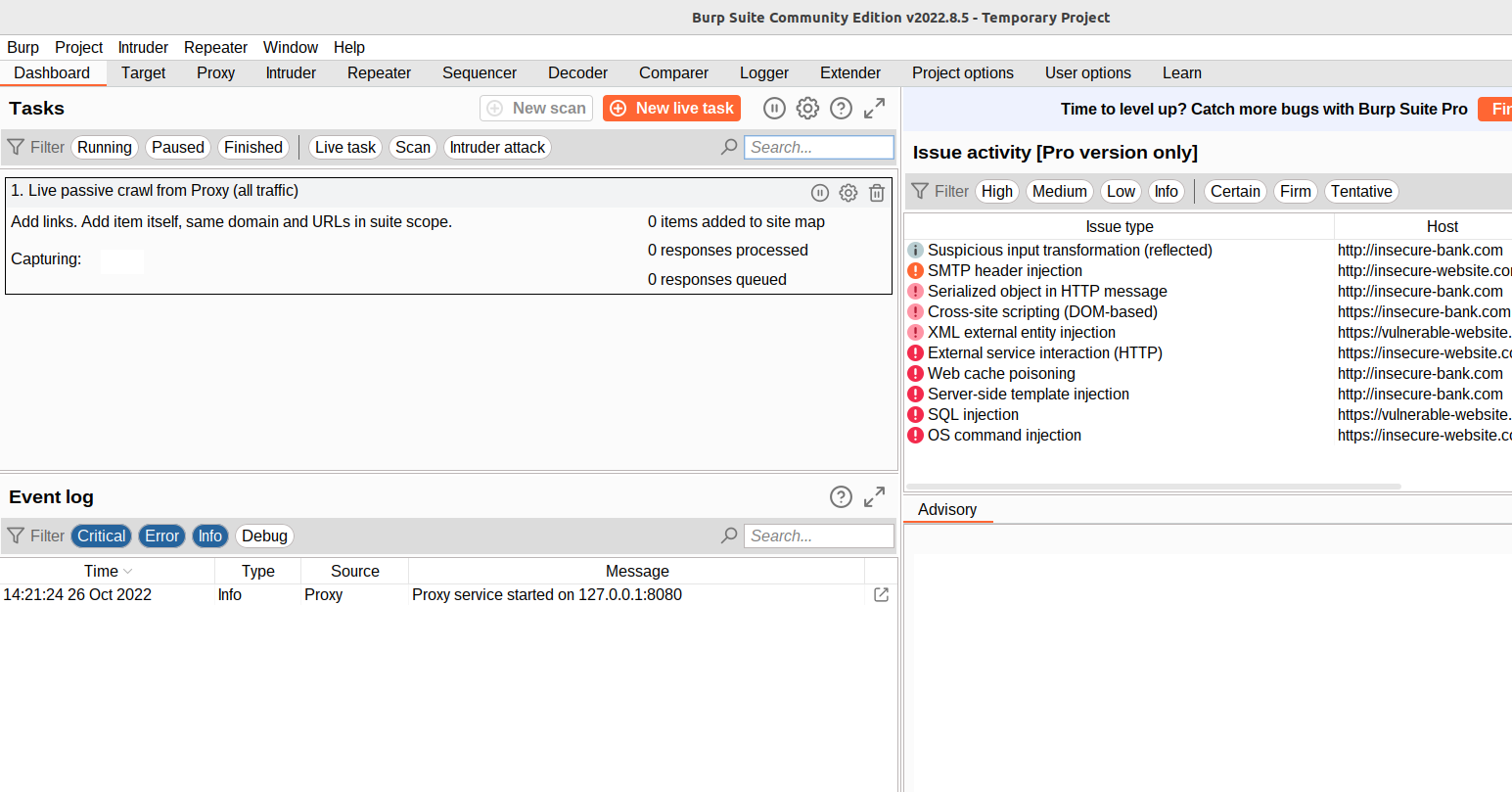The width and height of the screenshot is (1512, 792).
Task: Open the Event log help icon
Action: click(x=841, y=497)
